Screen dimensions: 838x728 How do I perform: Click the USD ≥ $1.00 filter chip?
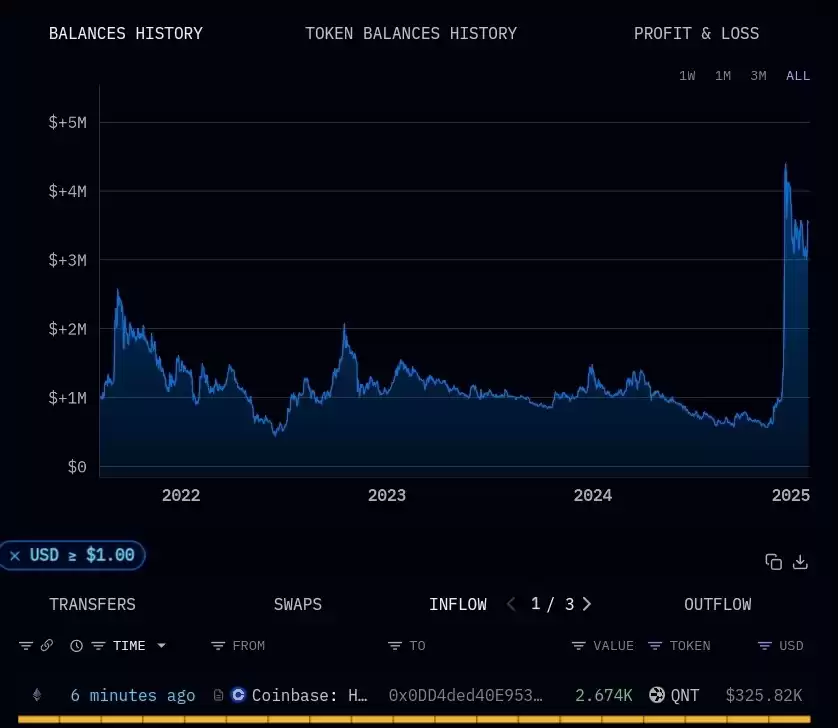(73, 555)
